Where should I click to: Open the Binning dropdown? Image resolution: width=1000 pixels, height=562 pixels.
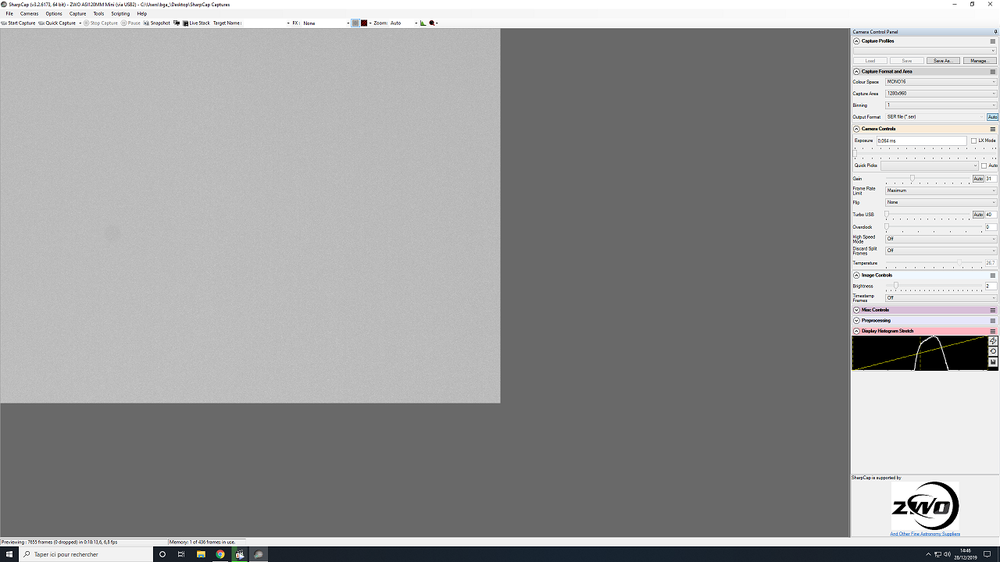pos(941,105)
